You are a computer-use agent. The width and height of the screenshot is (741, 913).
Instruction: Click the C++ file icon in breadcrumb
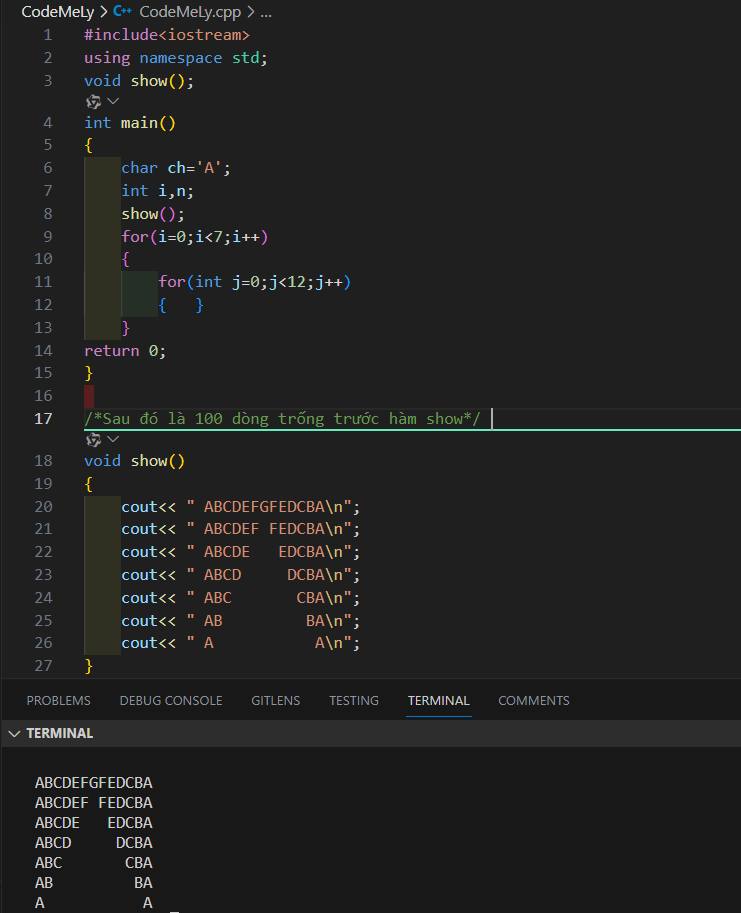pos(122,11)
